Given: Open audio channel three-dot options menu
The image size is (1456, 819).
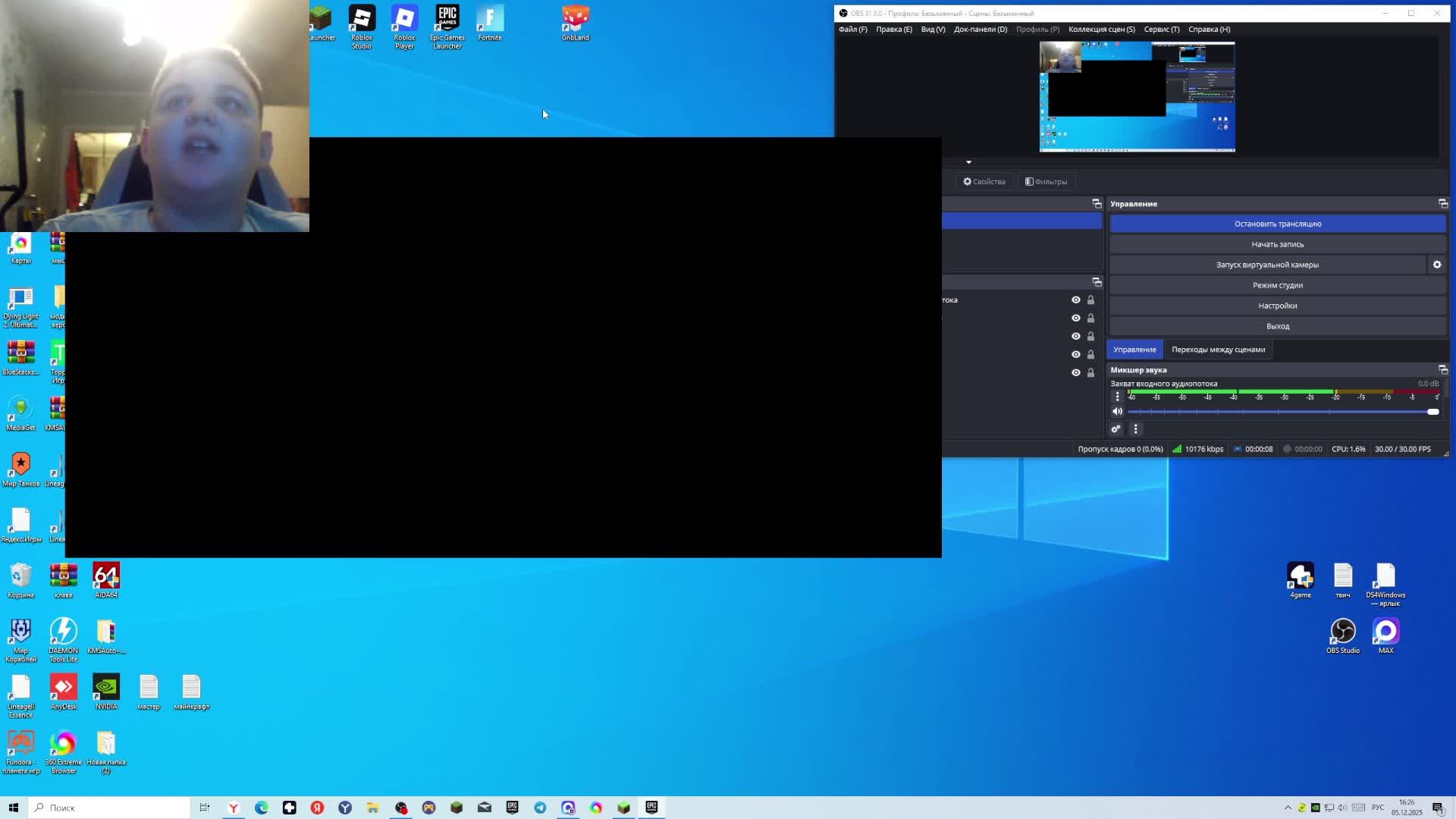Looking at the screenshot, I should 1117,397.
